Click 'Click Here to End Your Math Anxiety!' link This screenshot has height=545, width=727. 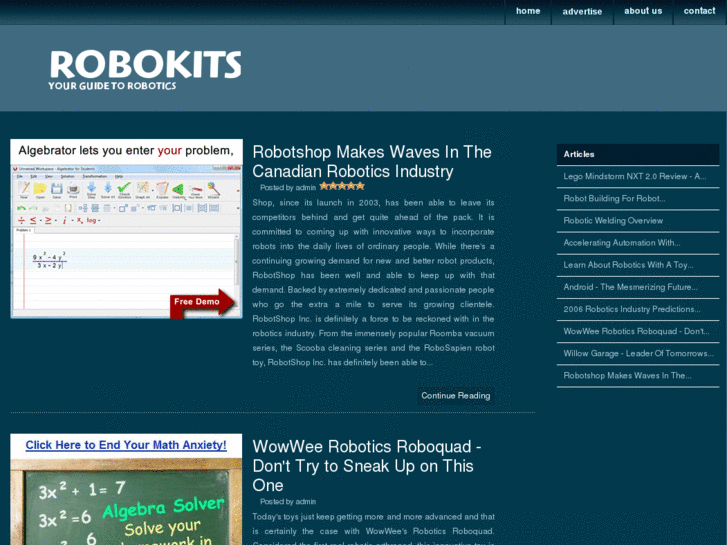point(126,445)
